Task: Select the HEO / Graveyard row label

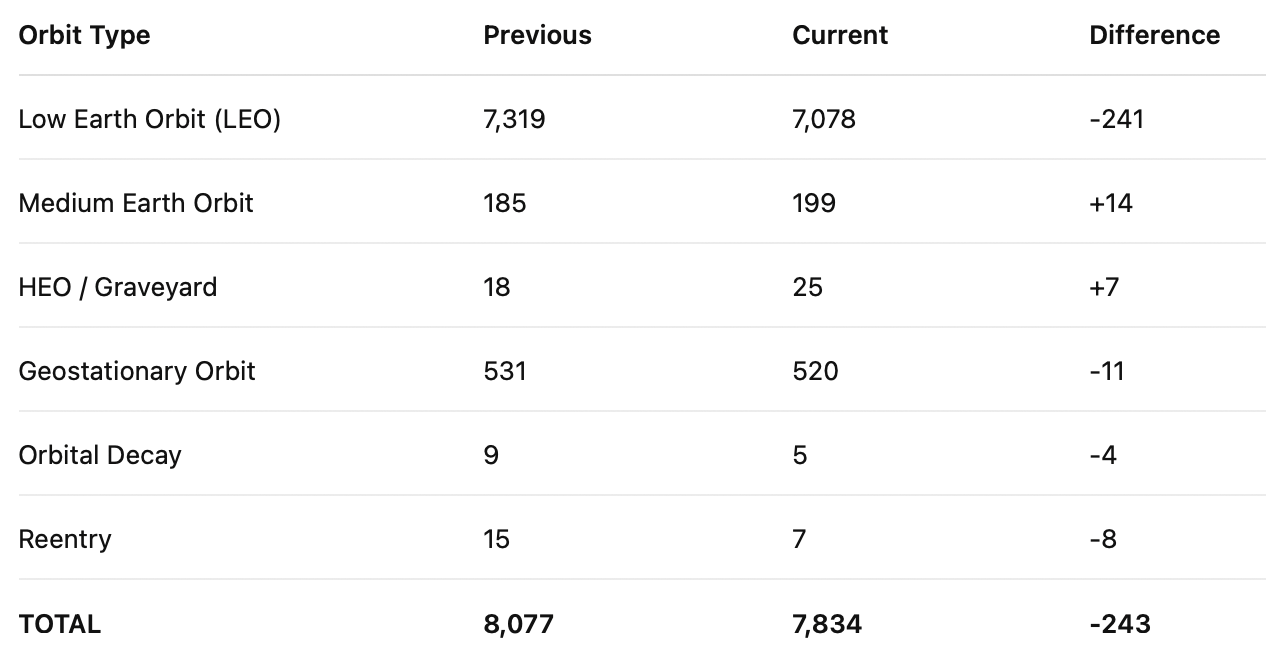Action: pyautogui.click(x=118, y=288)
